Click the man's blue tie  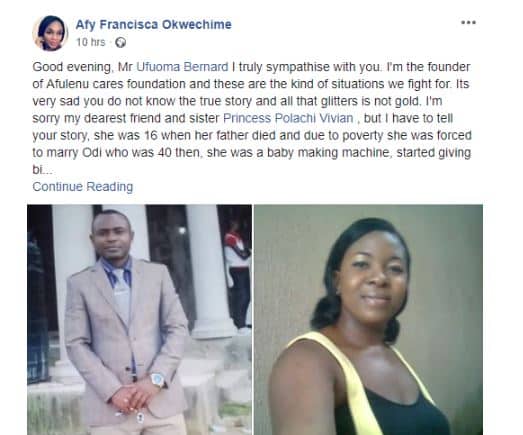tap(121, 292)
